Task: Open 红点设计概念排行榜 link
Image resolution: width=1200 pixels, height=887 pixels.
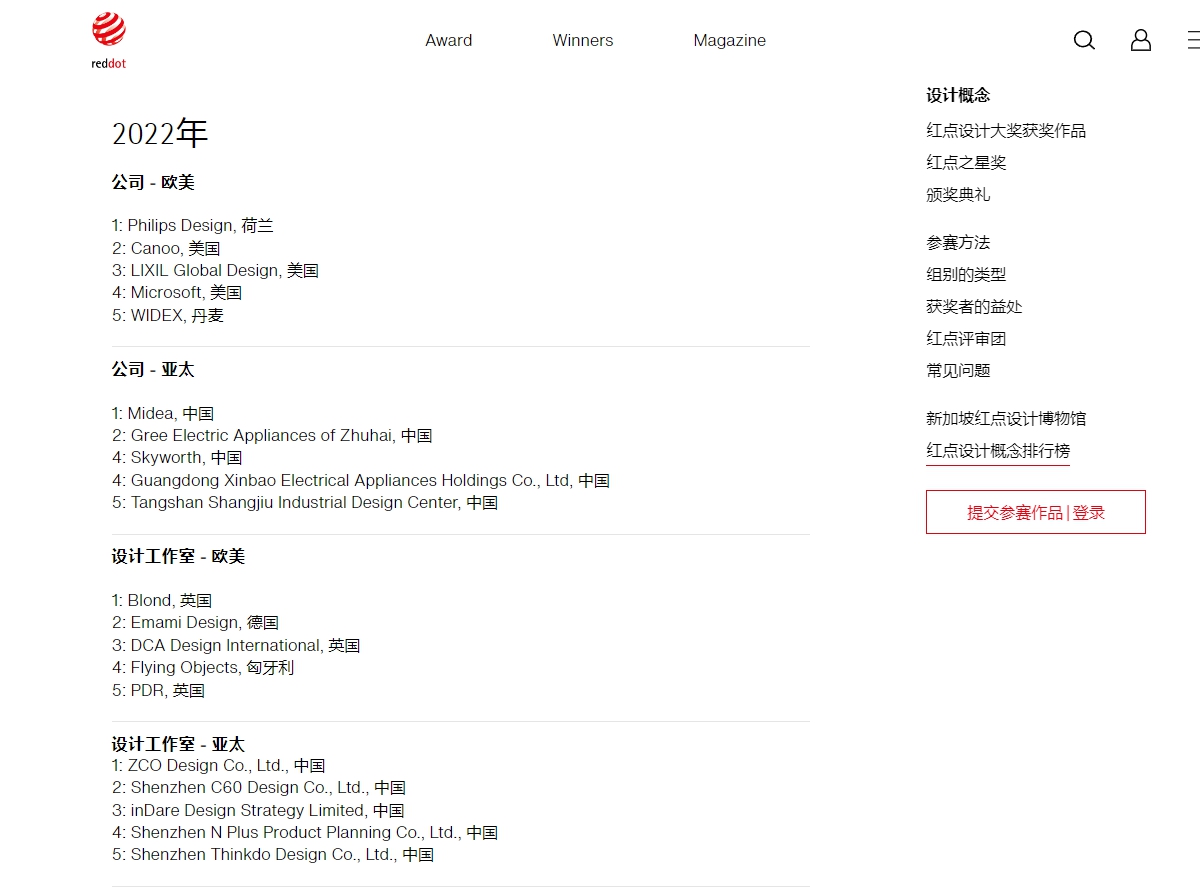Action: click(x=998, y=451)
